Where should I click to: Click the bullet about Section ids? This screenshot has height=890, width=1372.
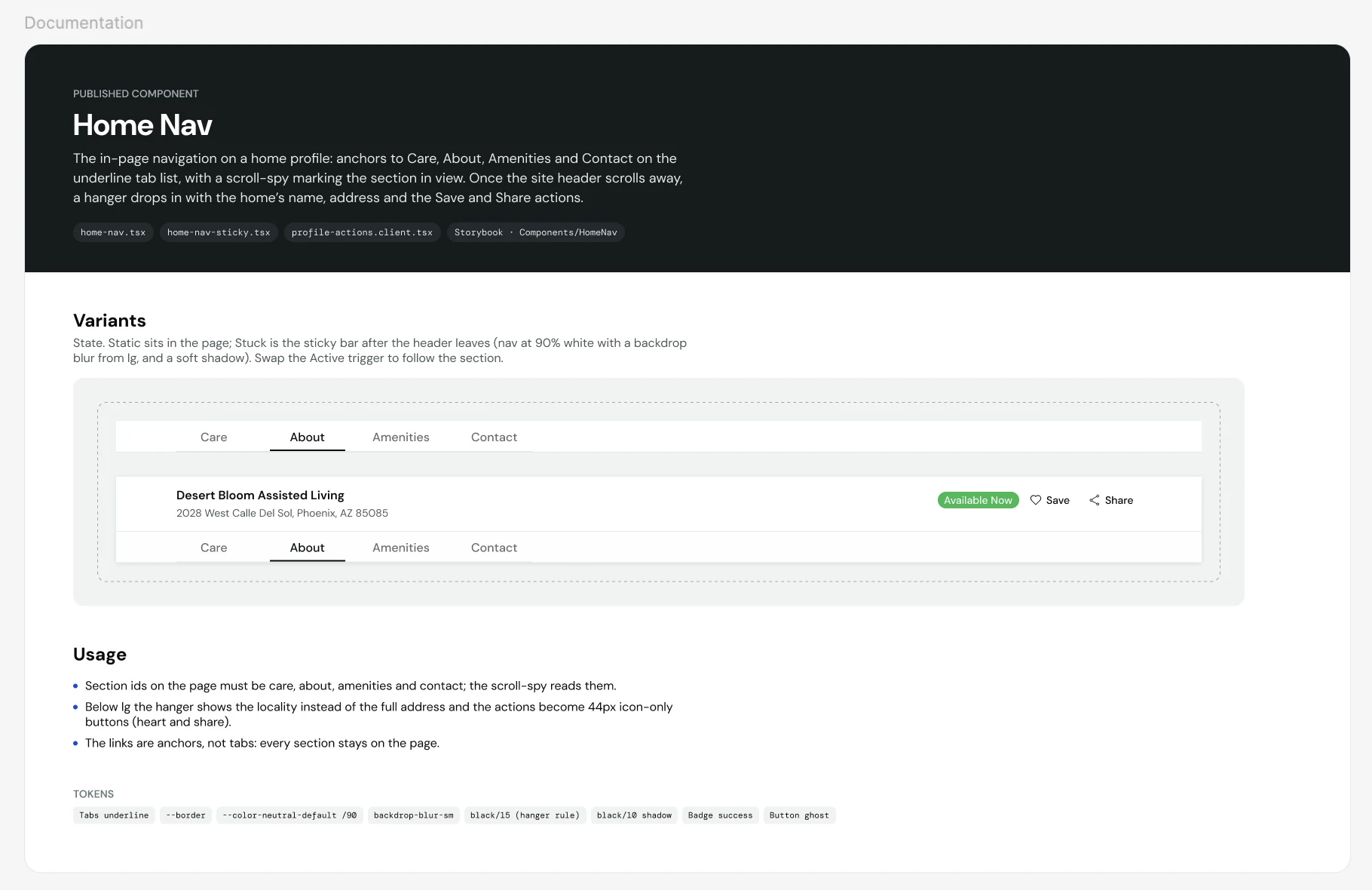351,686
